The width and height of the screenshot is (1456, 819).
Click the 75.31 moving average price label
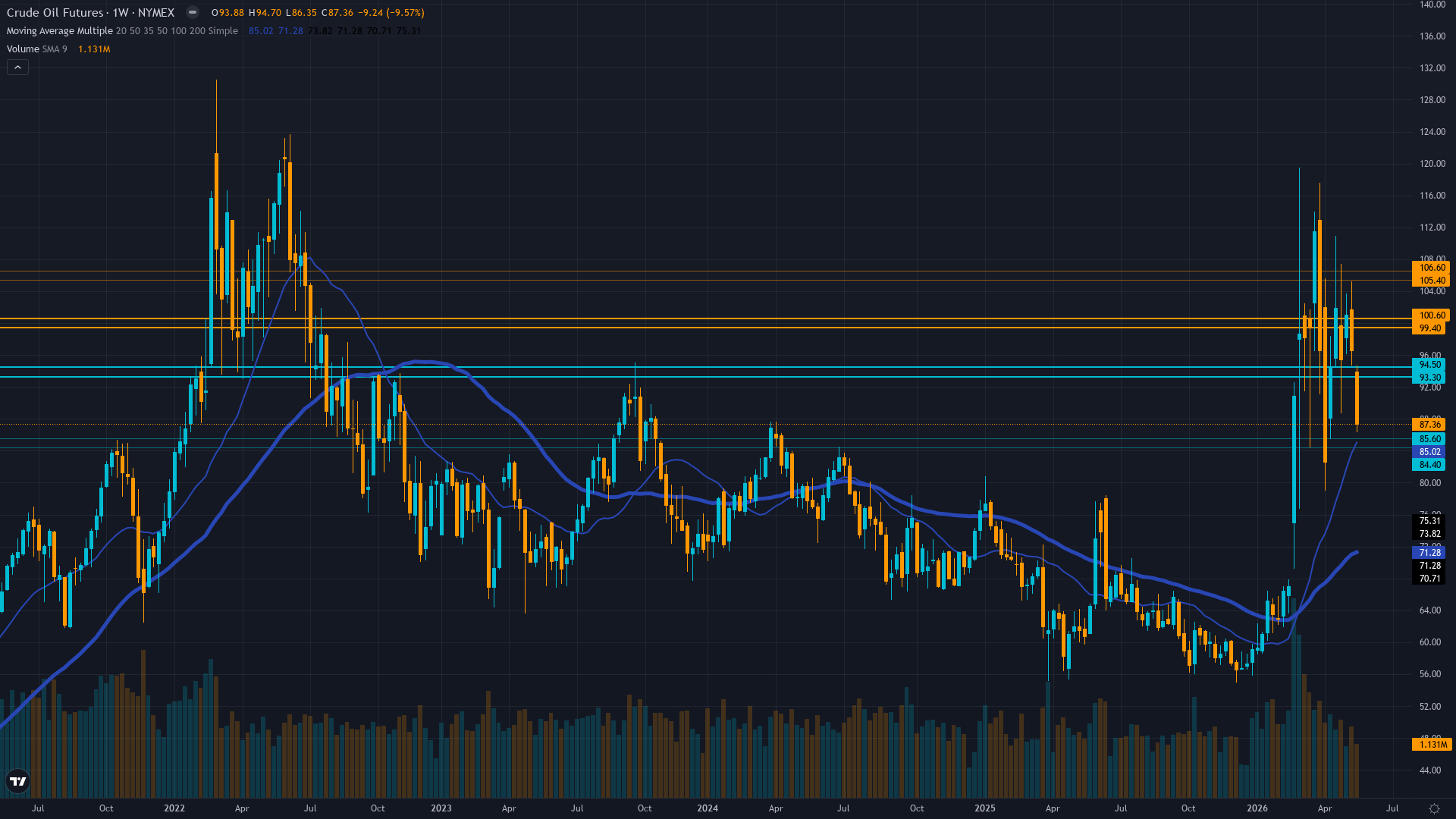click(x=1429, y=521)
